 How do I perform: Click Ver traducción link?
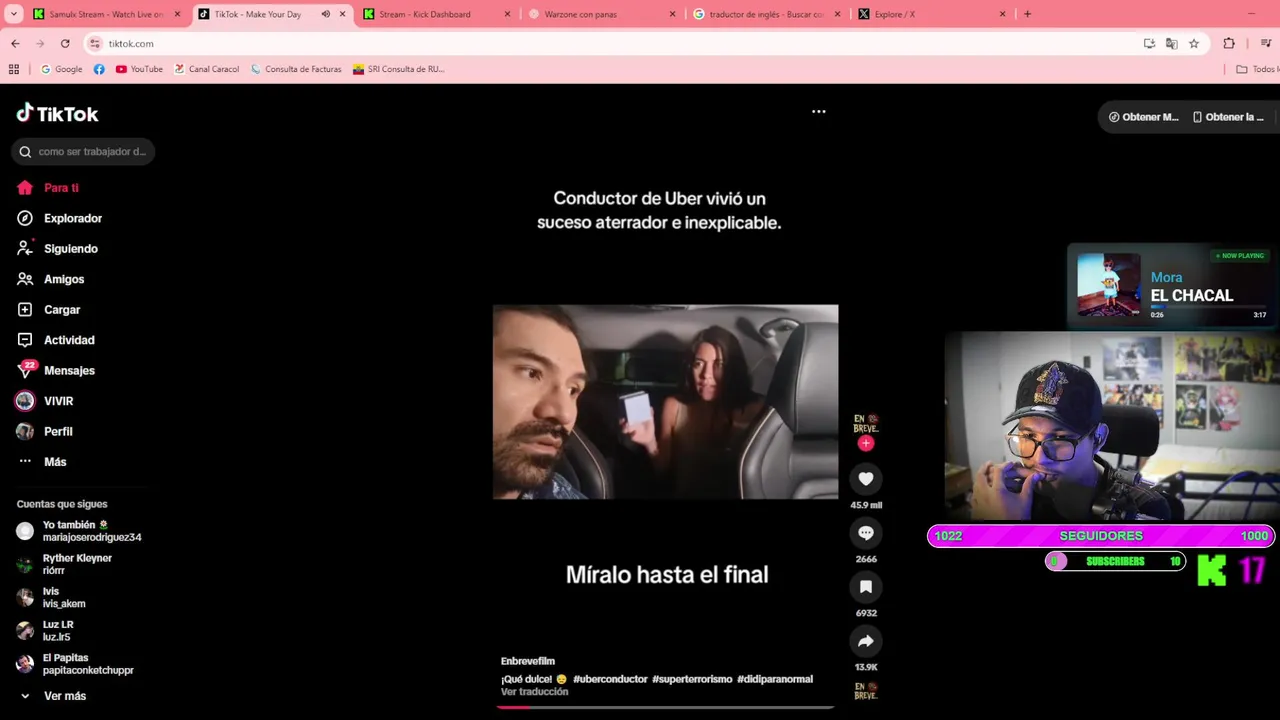coord(534,692)
